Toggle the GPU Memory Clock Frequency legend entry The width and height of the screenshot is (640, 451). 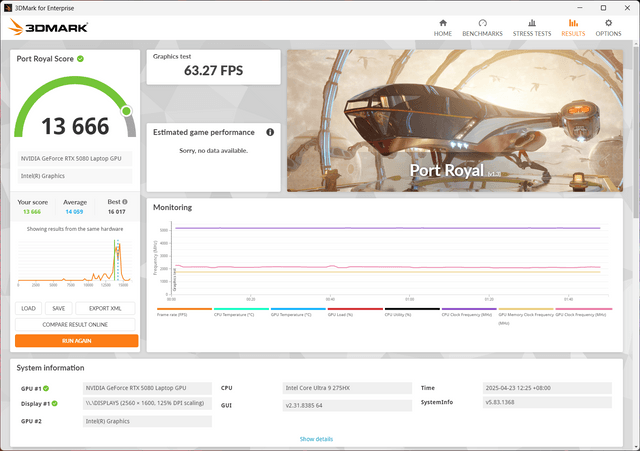tap(526, 316)
